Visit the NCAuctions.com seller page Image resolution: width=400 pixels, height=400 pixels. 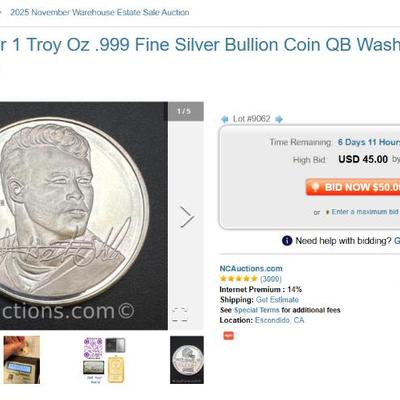tap(251, 268)
